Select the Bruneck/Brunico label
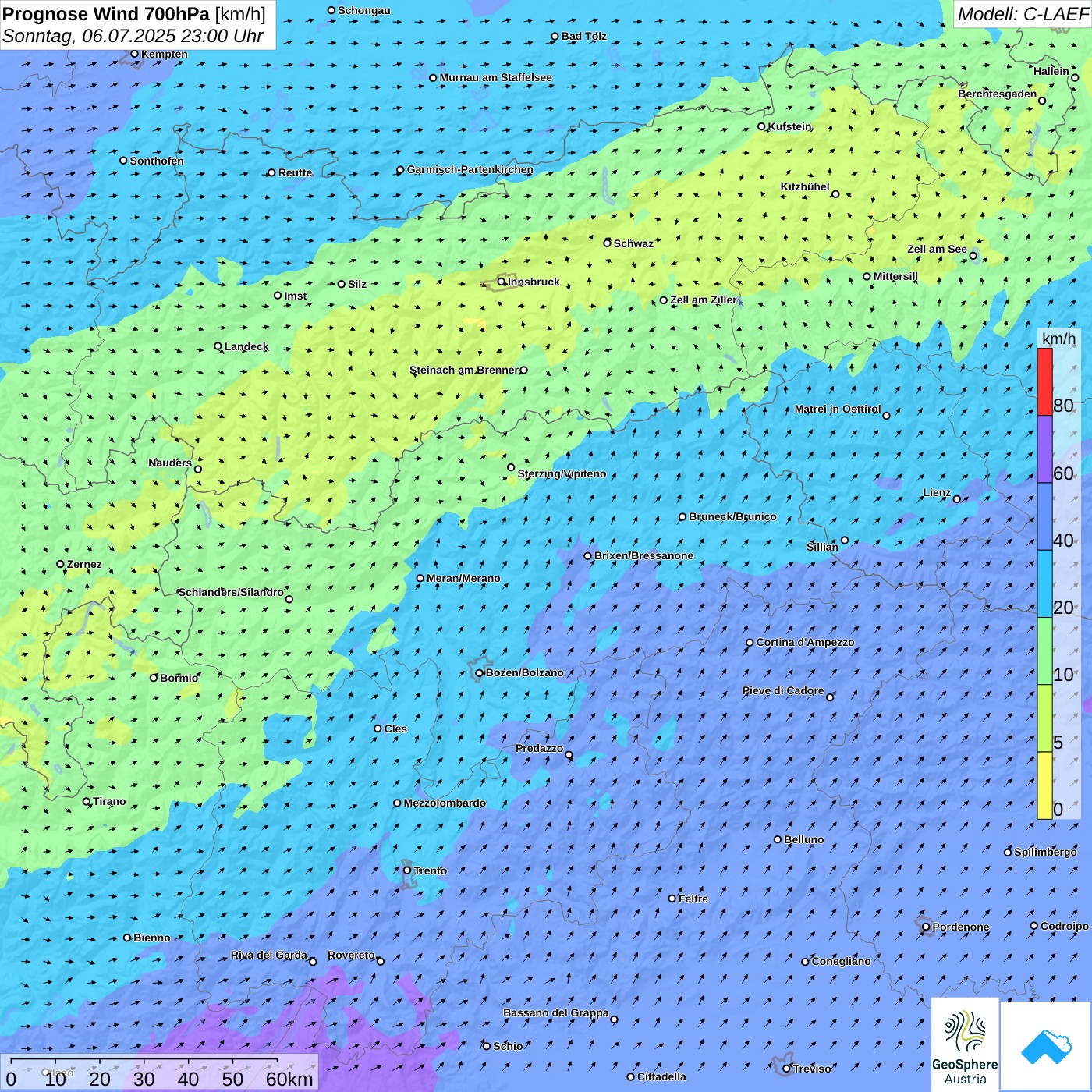 coord(732,516)
